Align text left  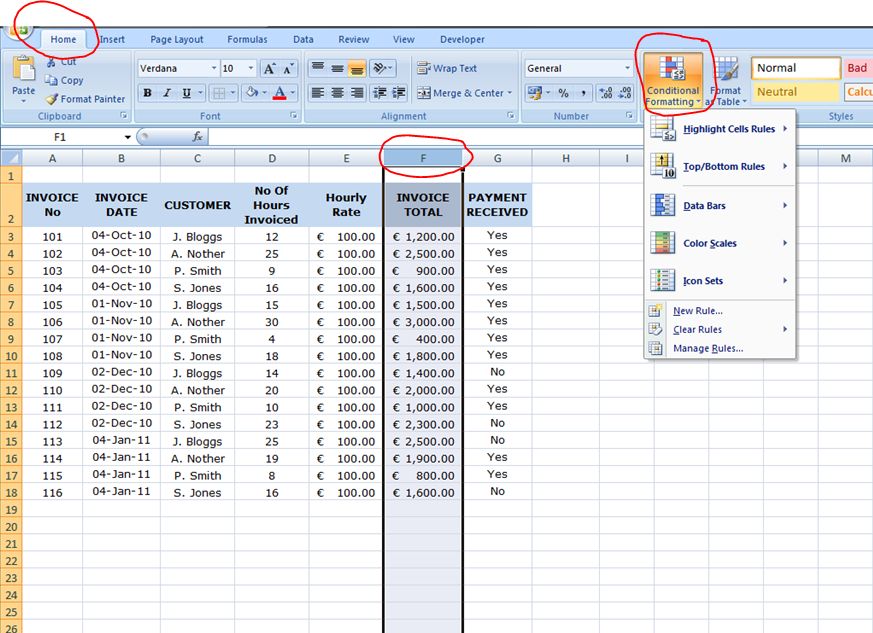point(318,93)
